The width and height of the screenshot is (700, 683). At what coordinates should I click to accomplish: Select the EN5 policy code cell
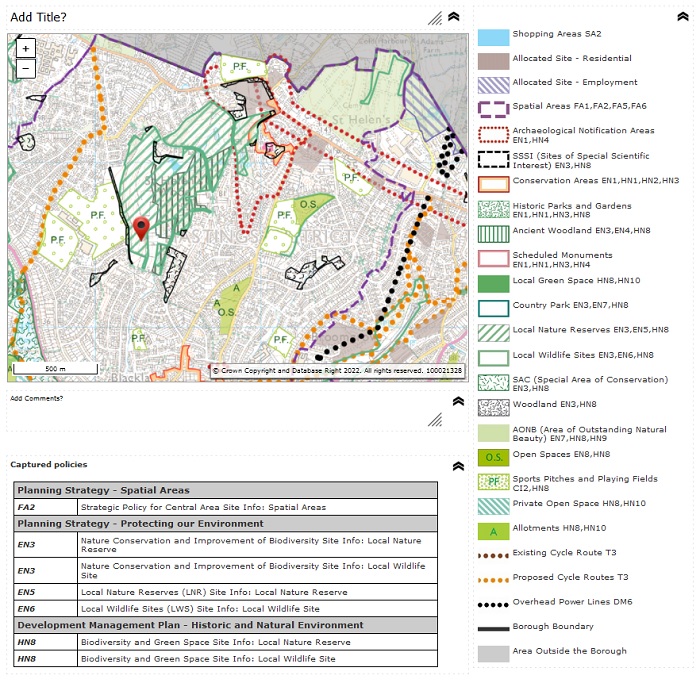[46, 592]
